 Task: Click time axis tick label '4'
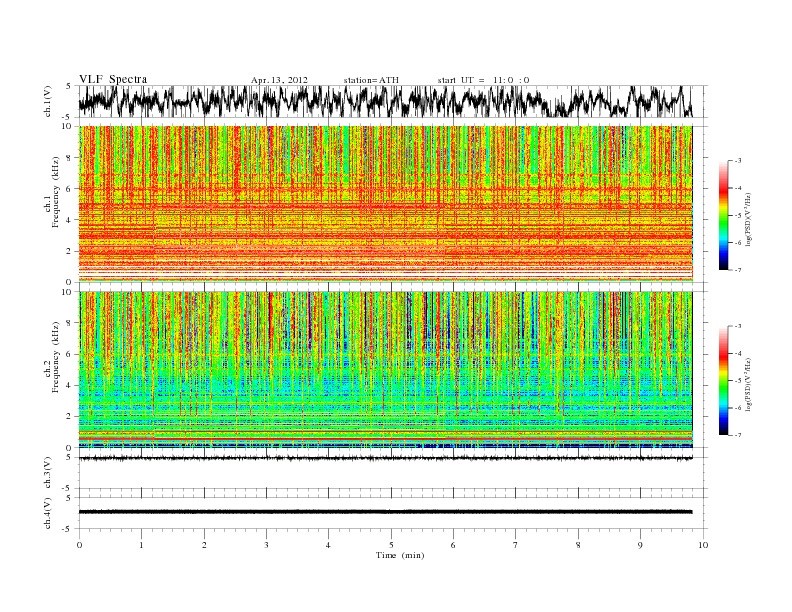(x=328, y=545)
